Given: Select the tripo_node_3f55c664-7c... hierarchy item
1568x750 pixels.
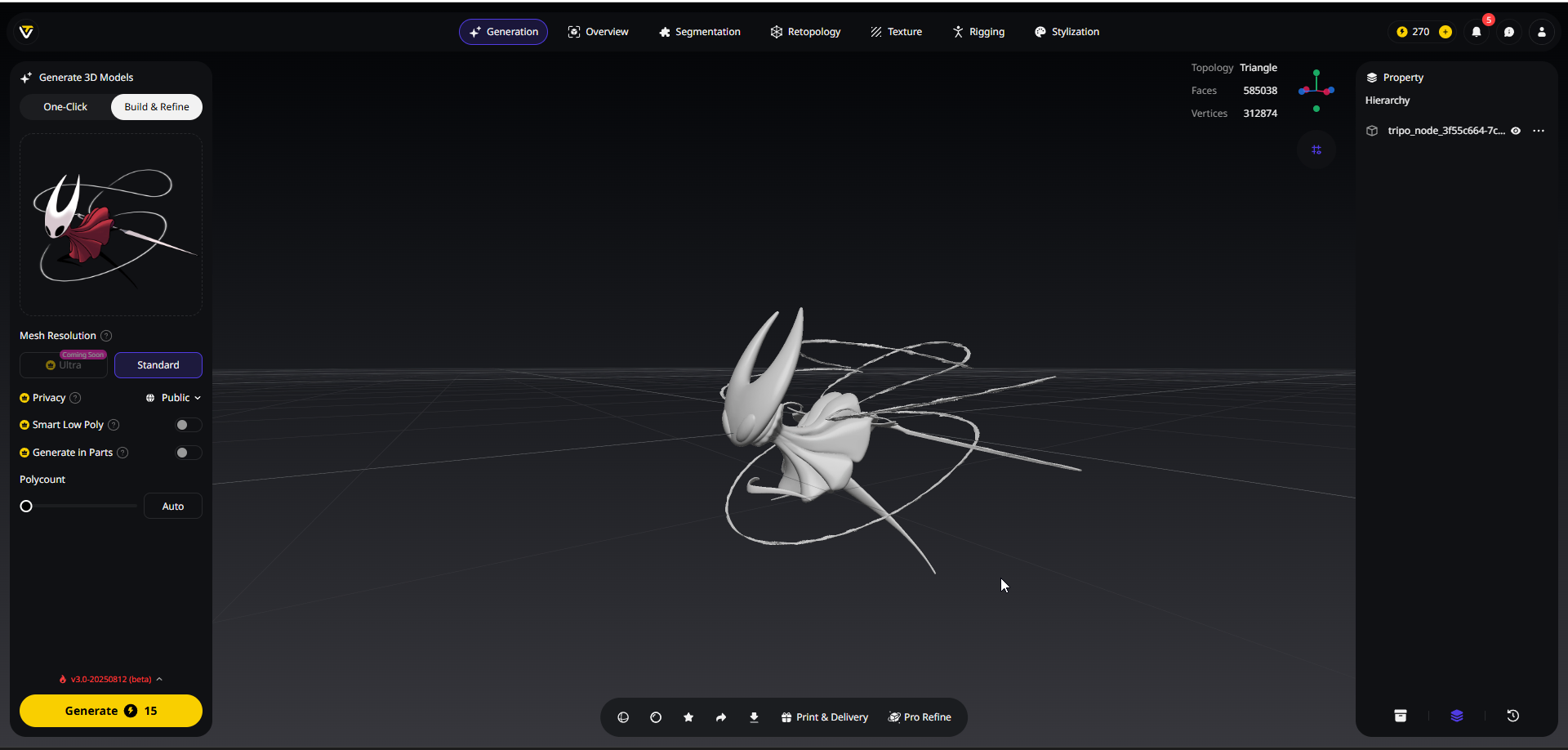Looking at the screenshot, I should tap(1446, 131).
